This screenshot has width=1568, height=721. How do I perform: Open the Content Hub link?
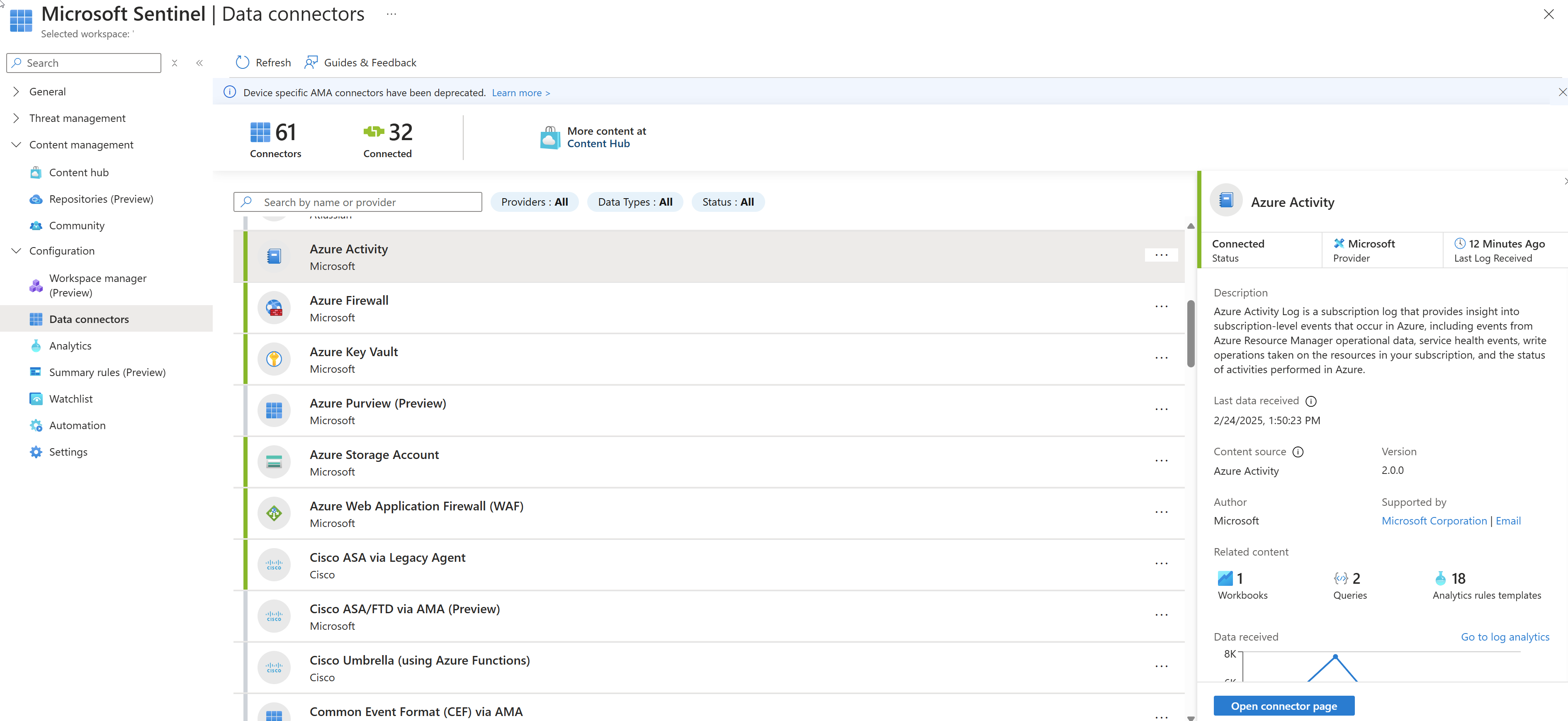[598, 143]
